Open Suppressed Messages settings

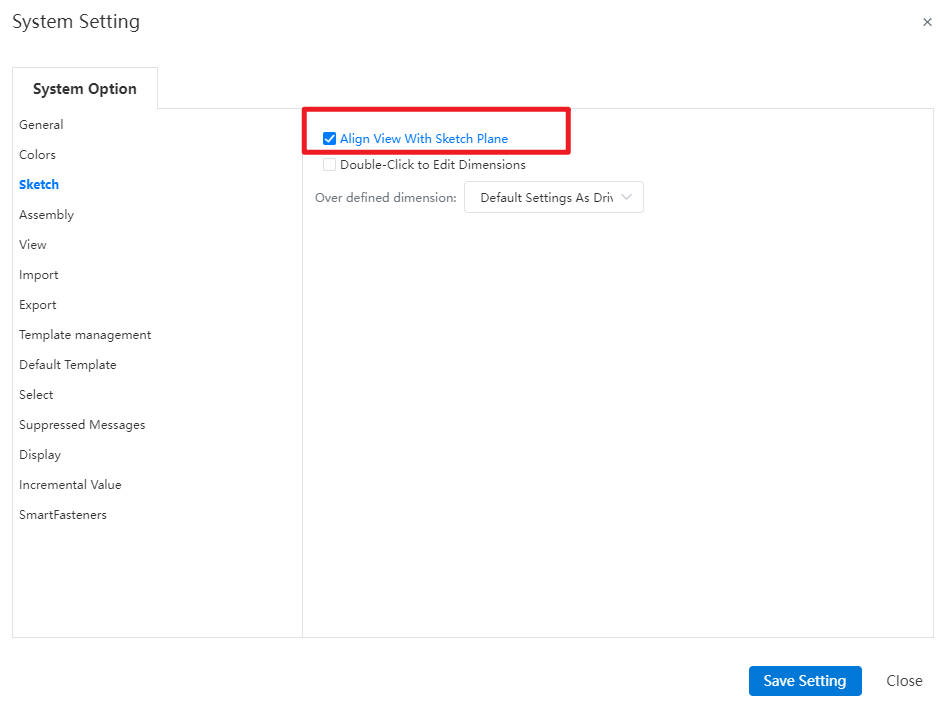click(x=82, y=425)
